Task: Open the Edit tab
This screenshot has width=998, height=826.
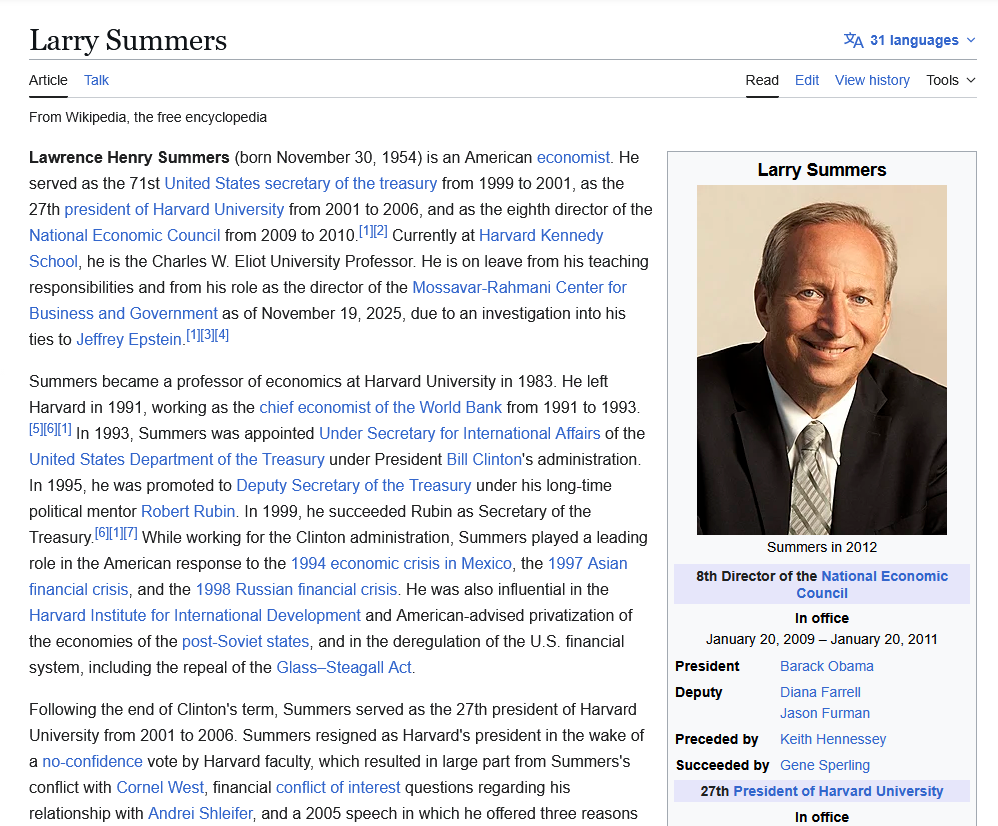Action: (806, 80)
